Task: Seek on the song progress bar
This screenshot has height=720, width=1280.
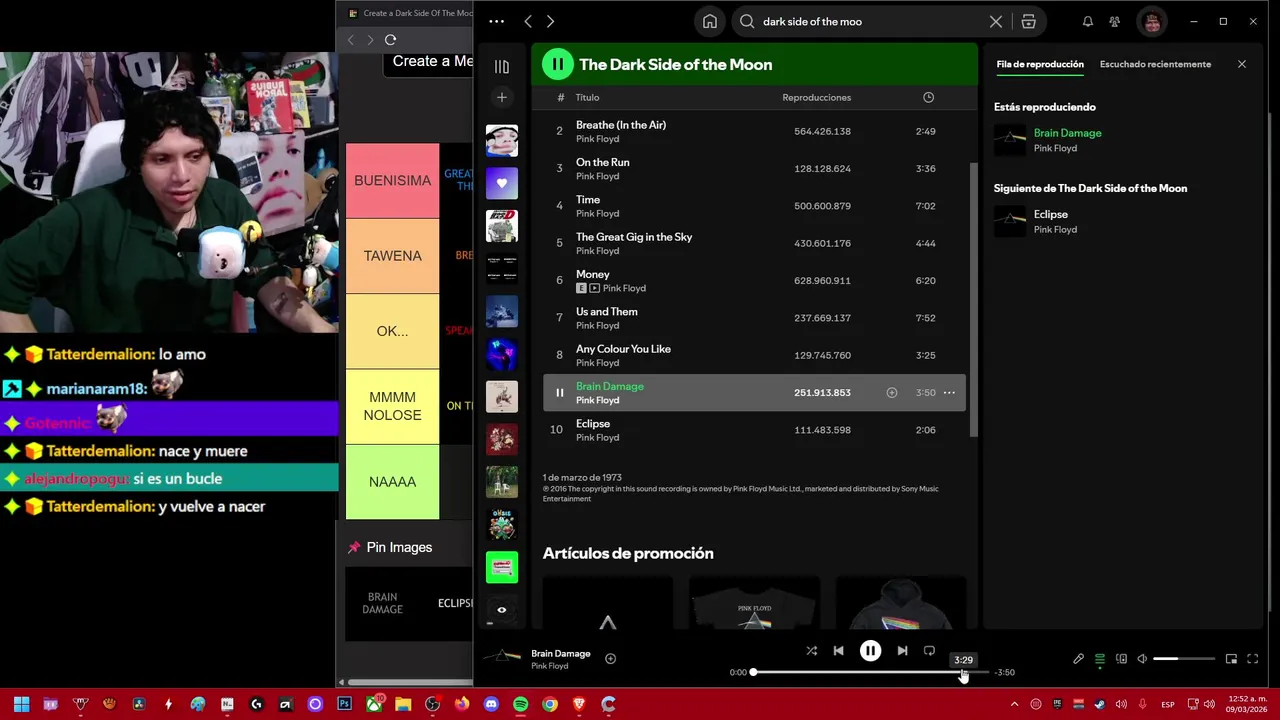Action: pos(870,672)
